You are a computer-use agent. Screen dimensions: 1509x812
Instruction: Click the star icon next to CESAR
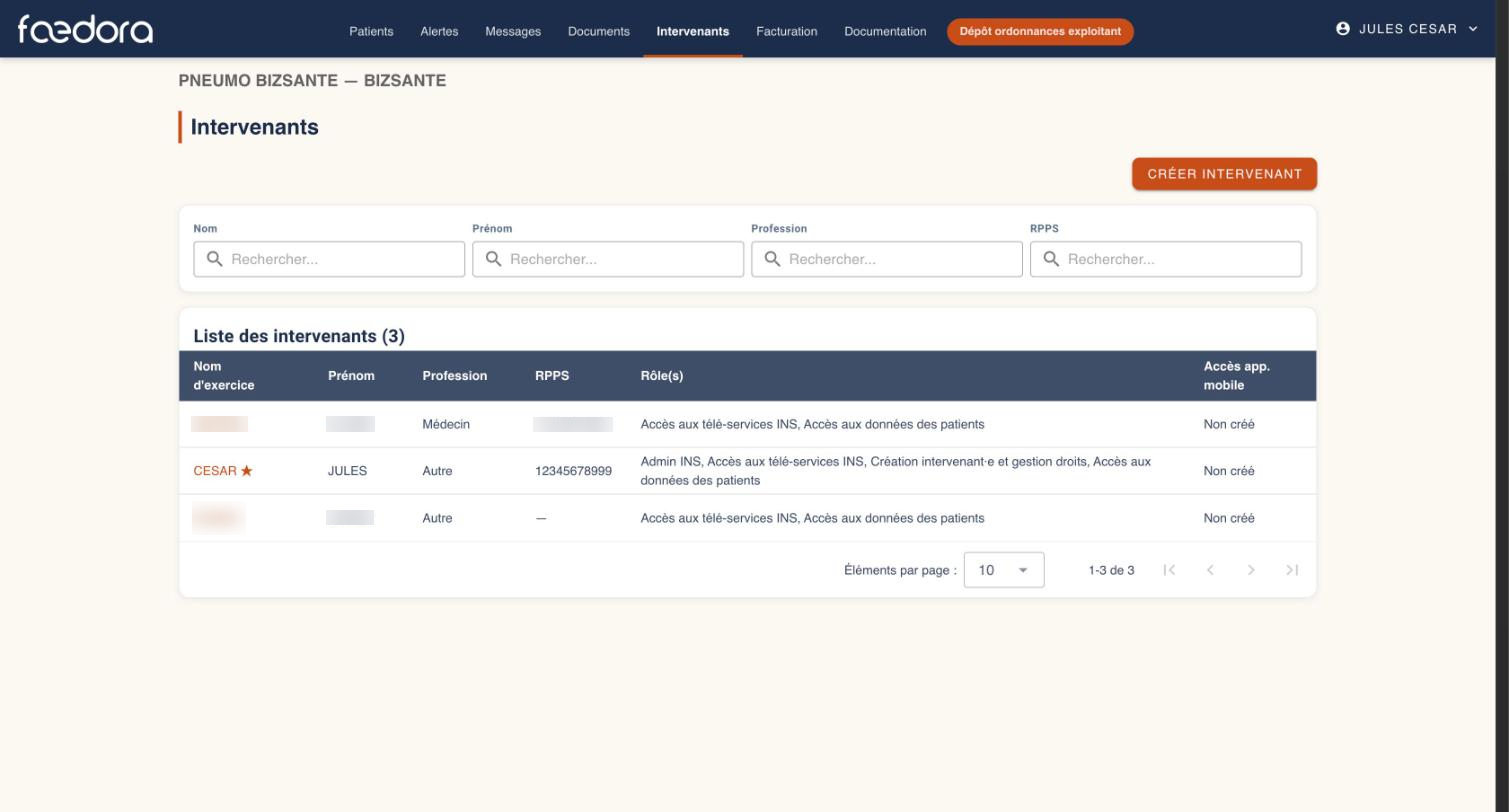(x=247, y=471)
